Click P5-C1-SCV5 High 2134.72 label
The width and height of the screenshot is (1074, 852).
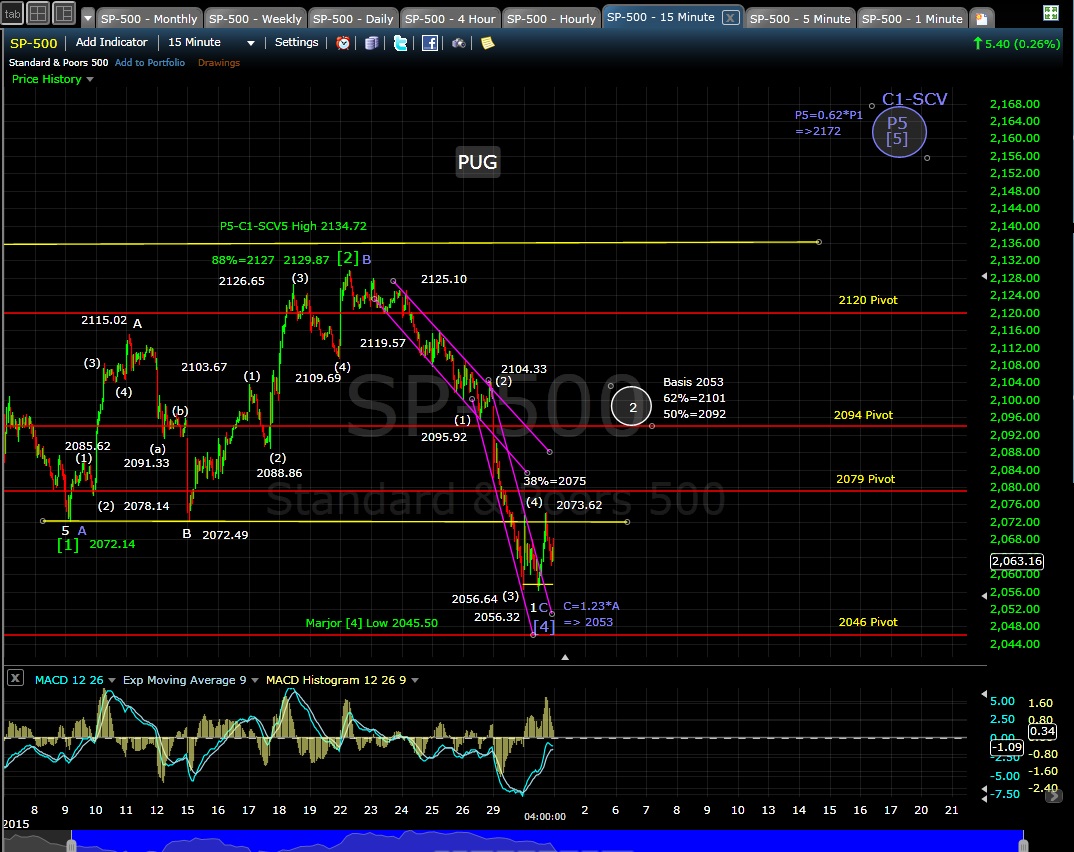[x=293, y=226]
